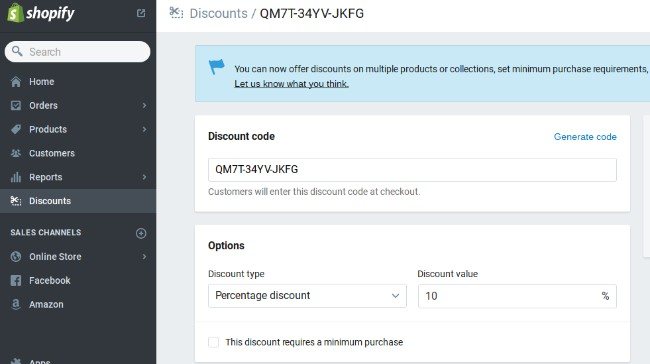Click the Reports bar chart icon

(x=16, y=177)
